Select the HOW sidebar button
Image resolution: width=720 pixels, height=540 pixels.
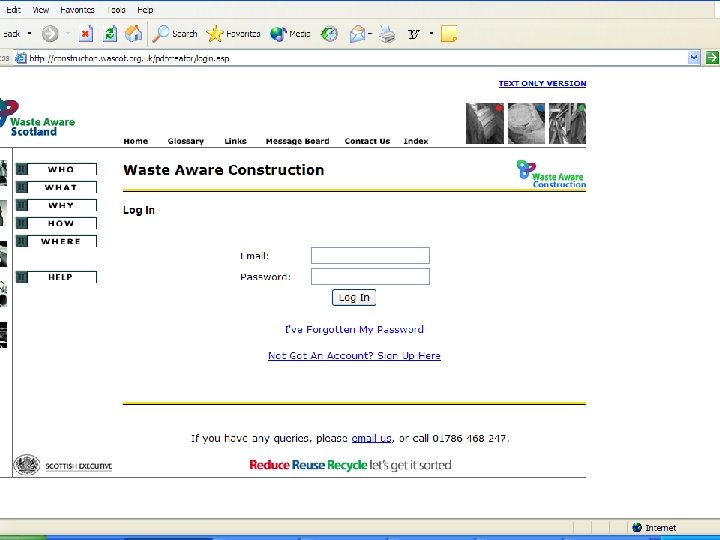(x=56, y=223)
